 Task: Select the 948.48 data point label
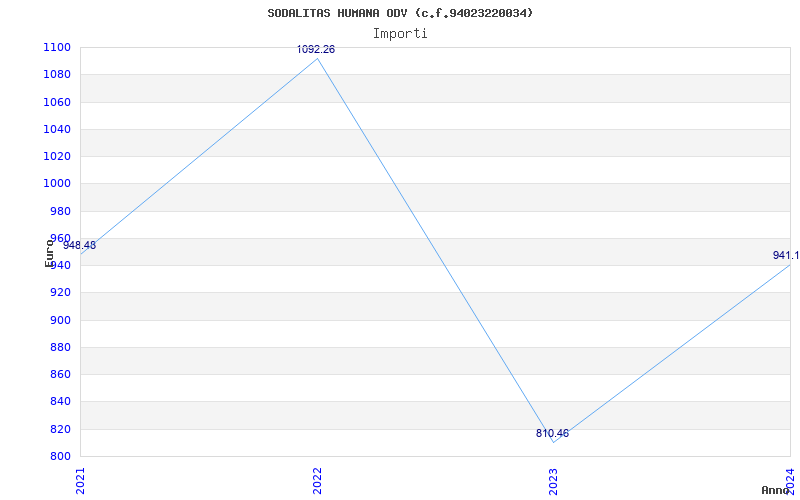pos(79,245)
